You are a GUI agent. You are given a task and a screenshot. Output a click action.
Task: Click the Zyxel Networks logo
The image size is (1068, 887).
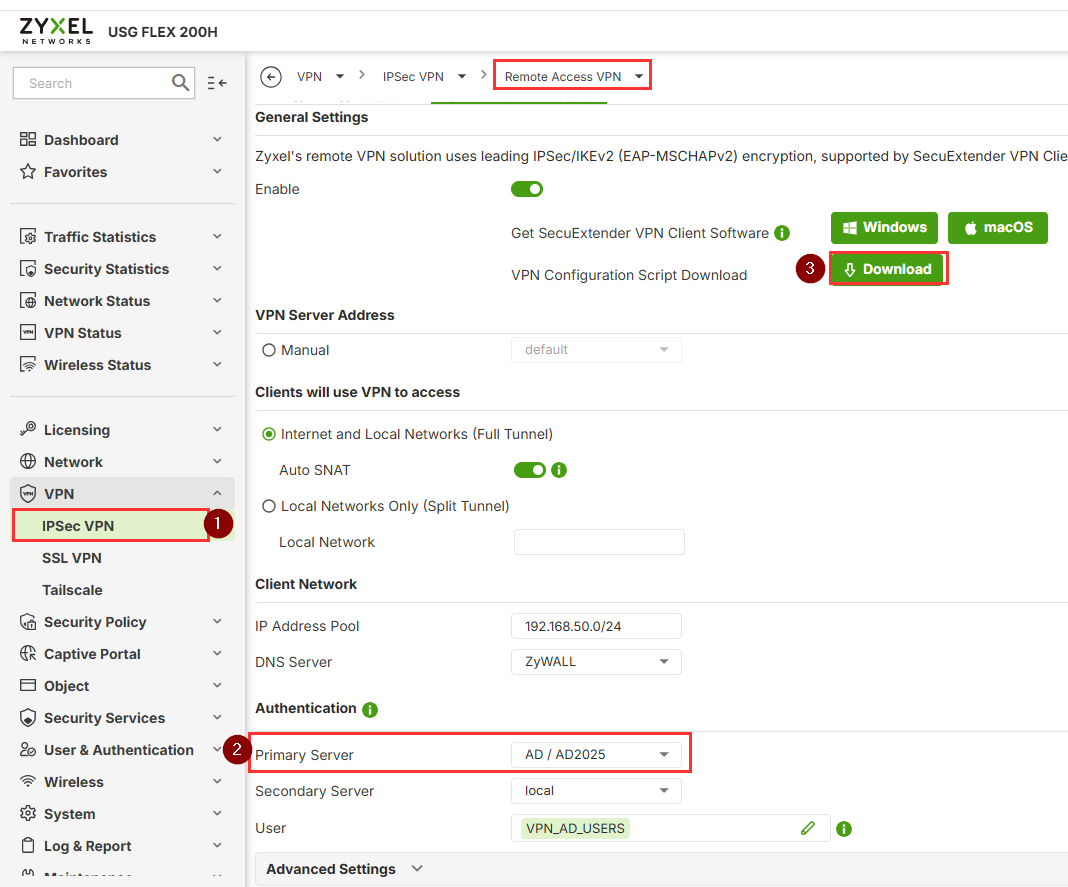click(x=56, y=31)
